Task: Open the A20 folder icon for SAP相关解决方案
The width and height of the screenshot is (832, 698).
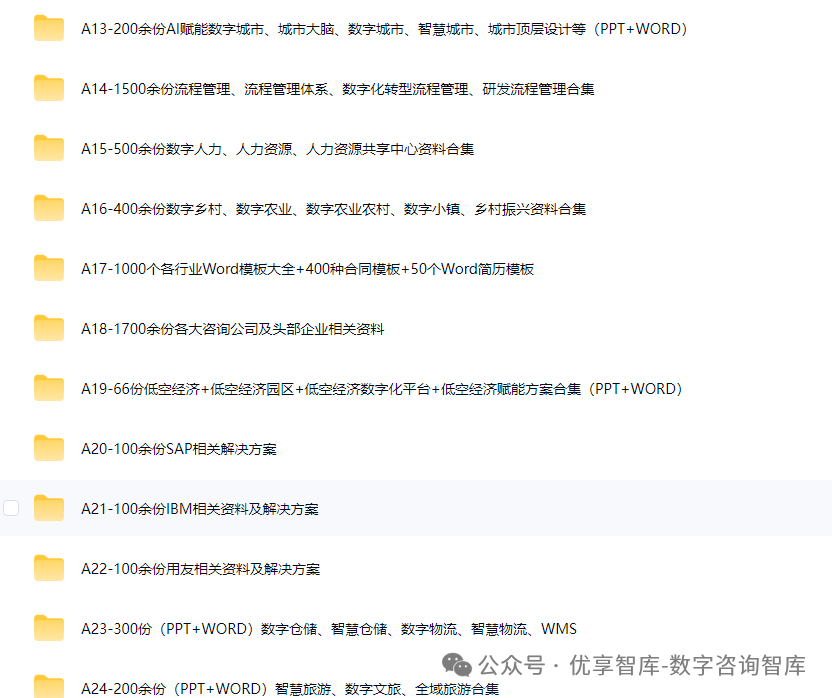Action: (49, 448)
